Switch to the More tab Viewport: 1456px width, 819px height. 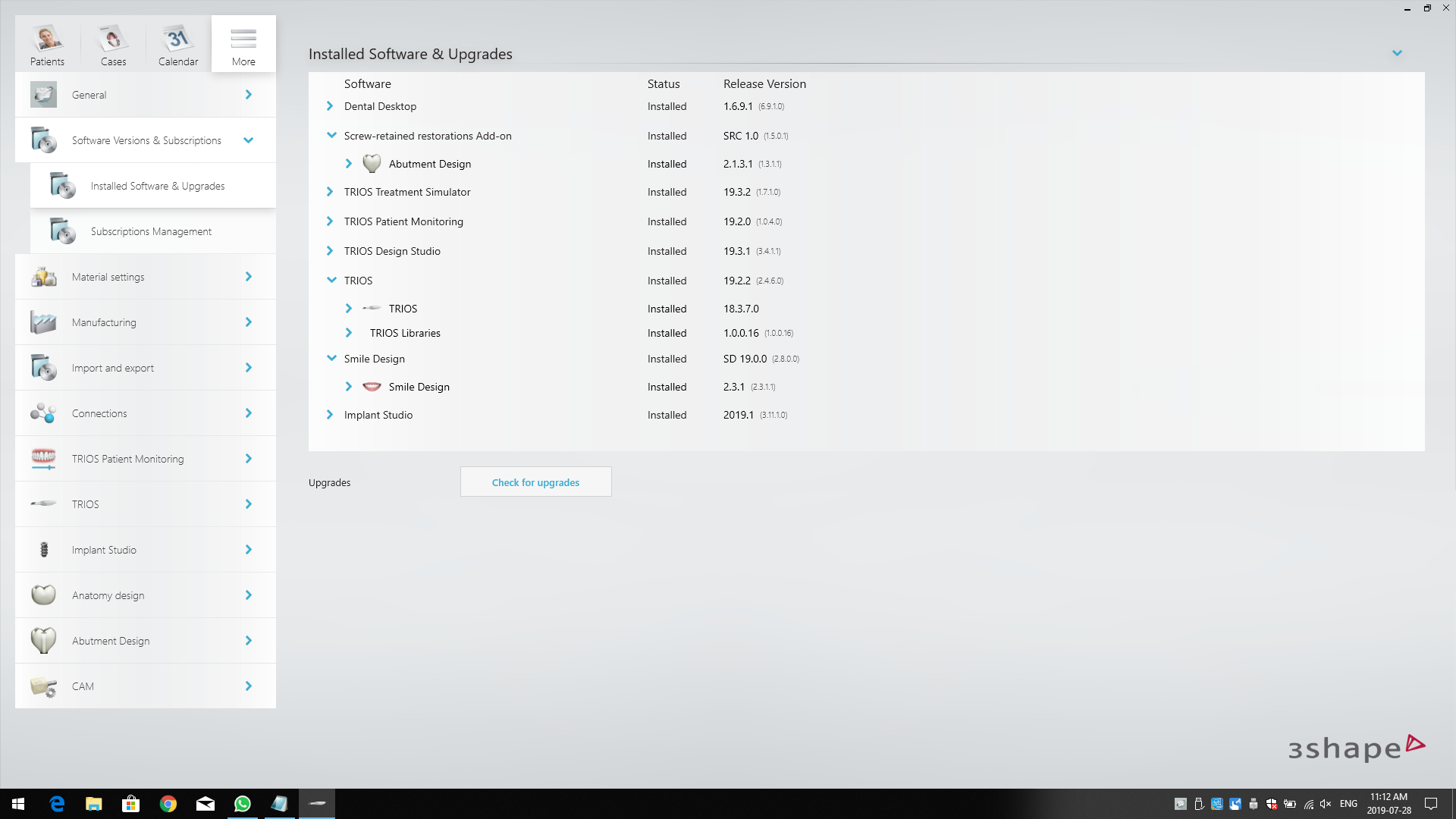pos(243,43)
